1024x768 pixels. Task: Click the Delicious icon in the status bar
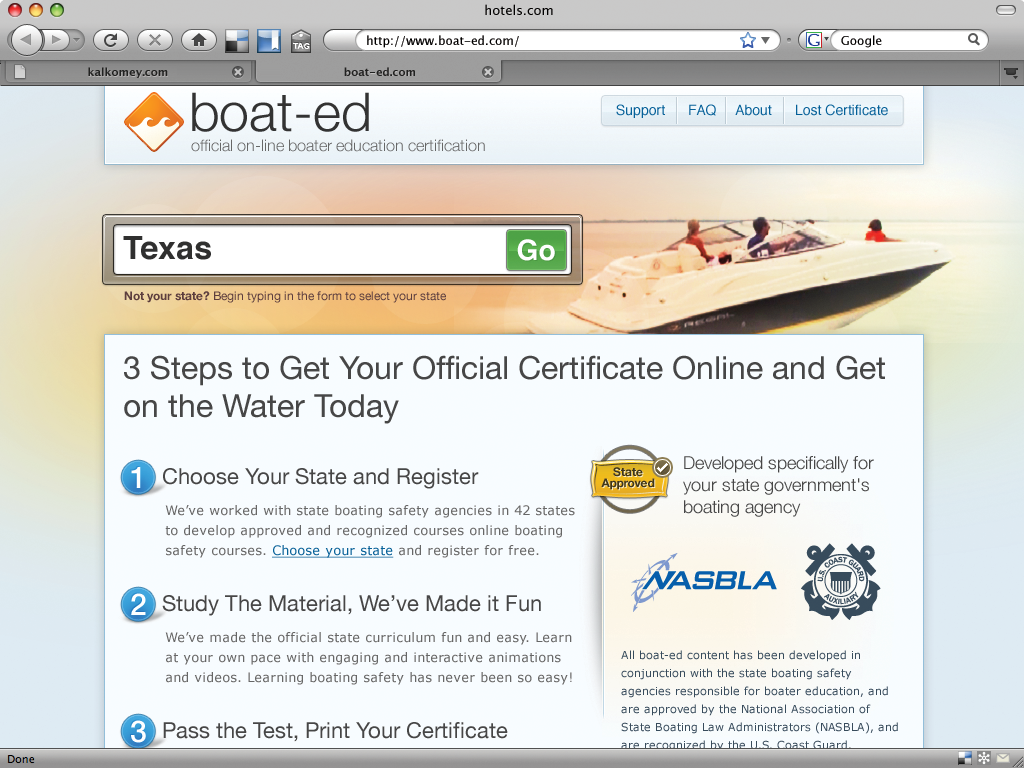pyautogui.click(x=965, y=758)
